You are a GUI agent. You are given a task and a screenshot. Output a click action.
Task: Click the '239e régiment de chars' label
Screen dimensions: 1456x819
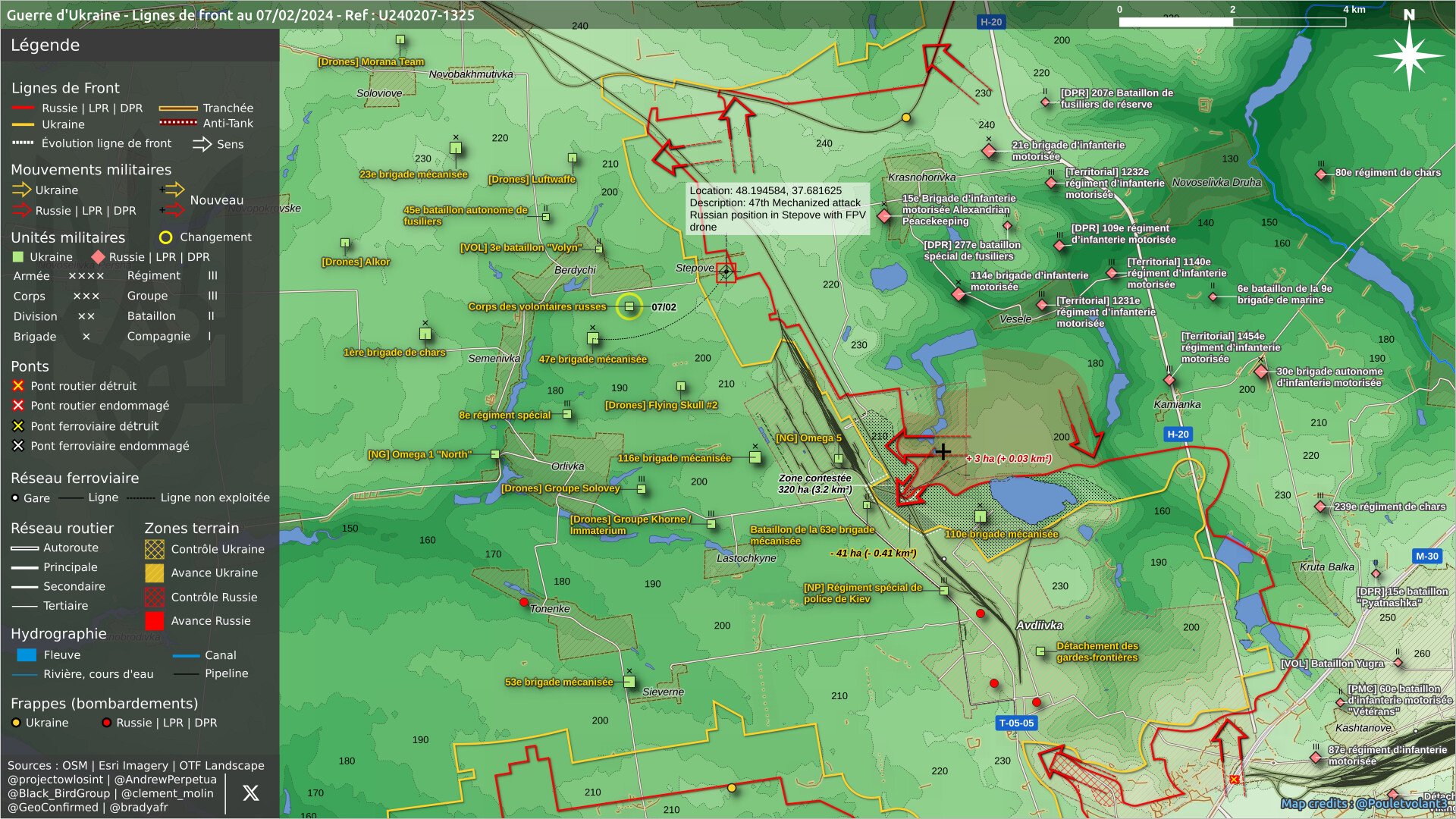point(1390,507)
